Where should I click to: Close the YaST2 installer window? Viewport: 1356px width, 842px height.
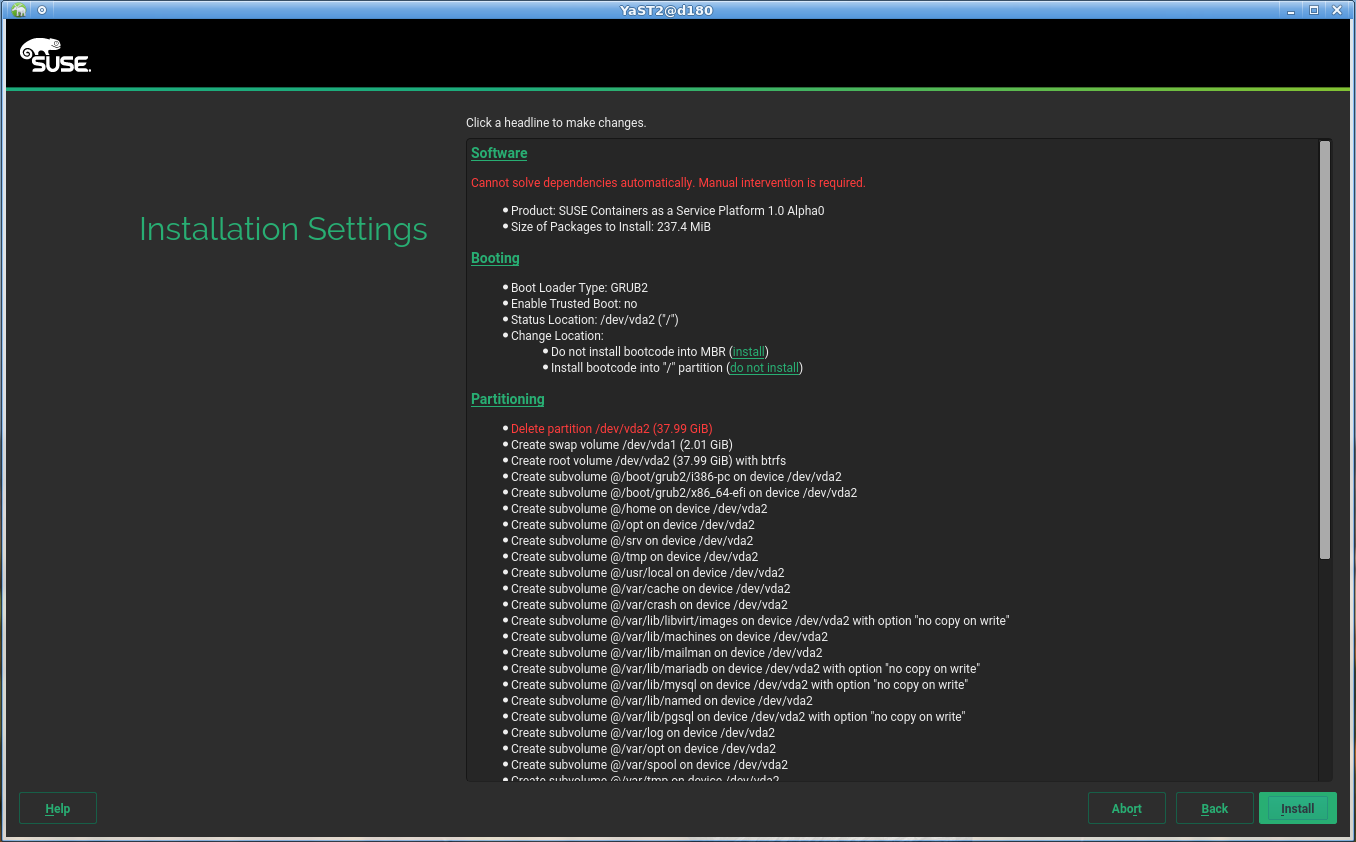coord(1337,10)
